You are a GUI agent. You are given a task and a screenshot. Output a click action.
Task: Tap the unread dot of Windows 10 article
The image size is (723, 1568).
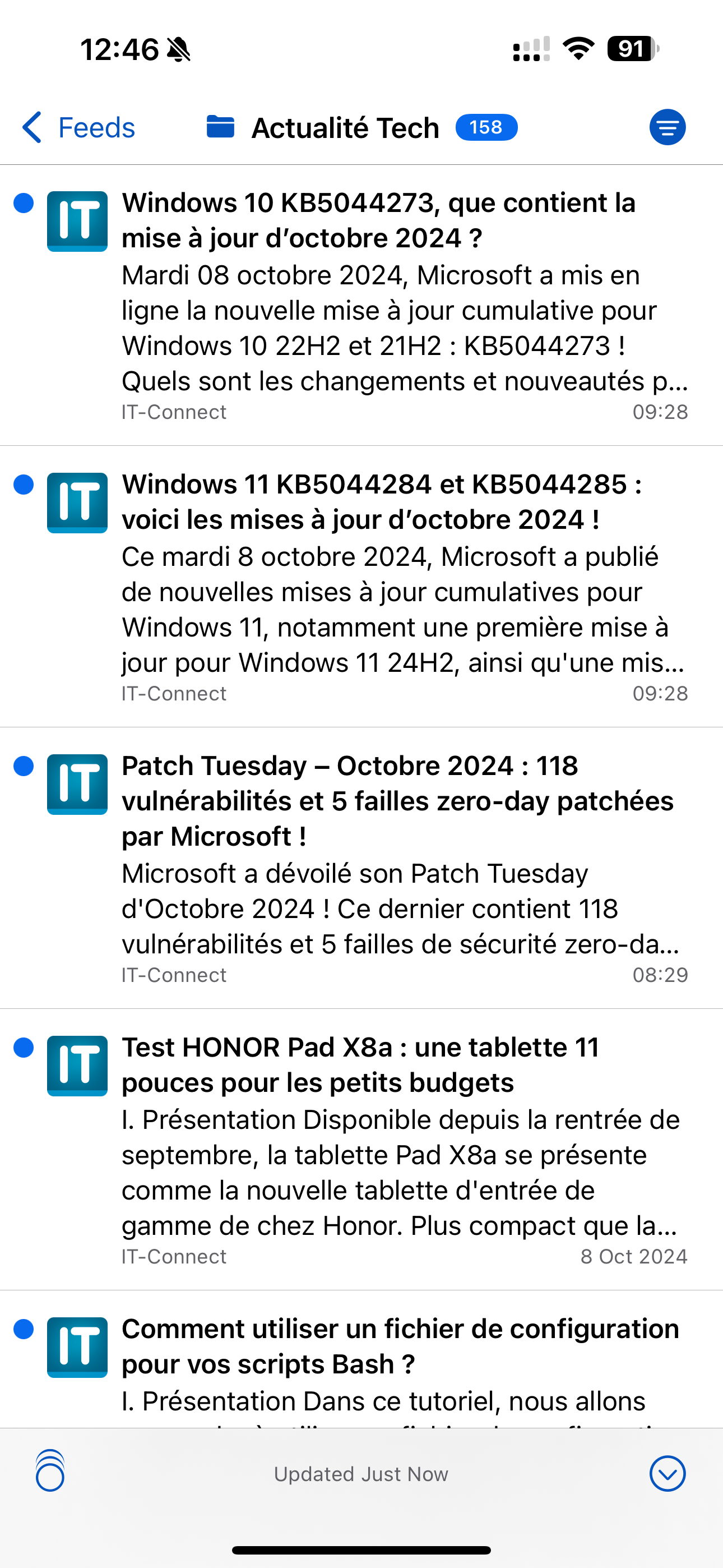point(24,204)
